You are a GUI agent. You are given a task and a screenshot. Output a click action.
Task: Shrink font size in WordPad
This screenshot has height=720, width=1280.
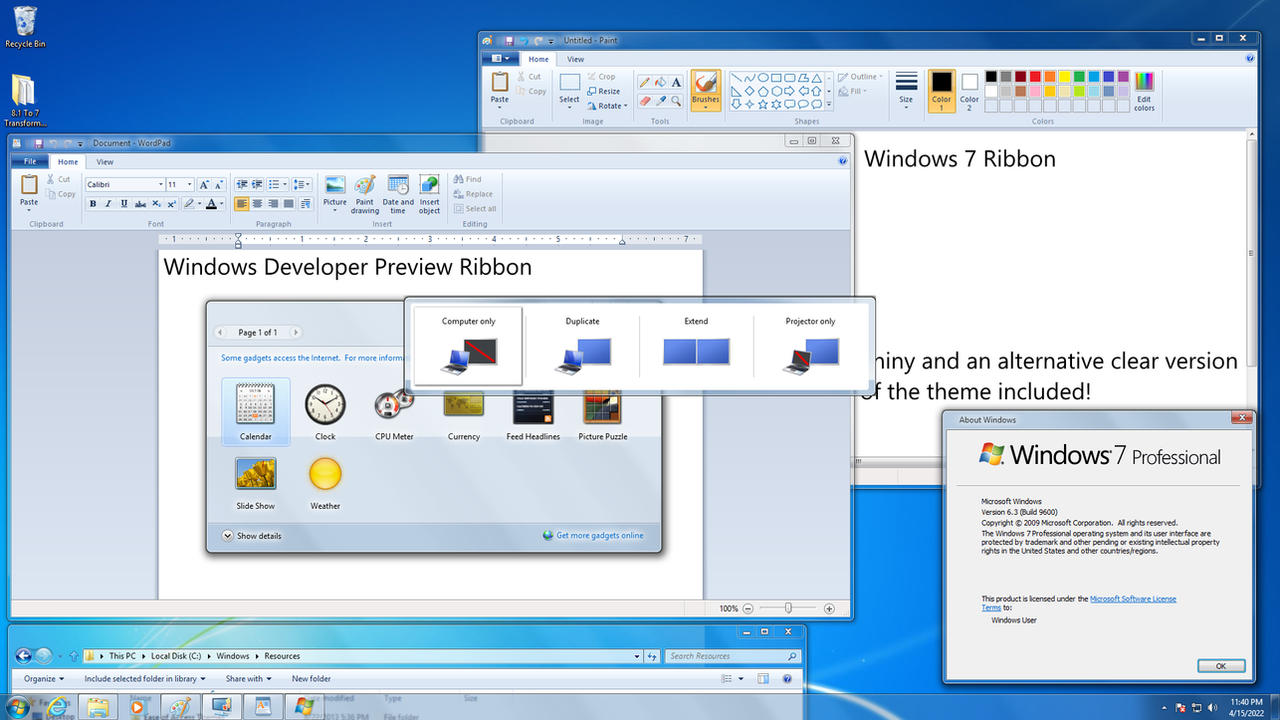click(x=219, y=185)
